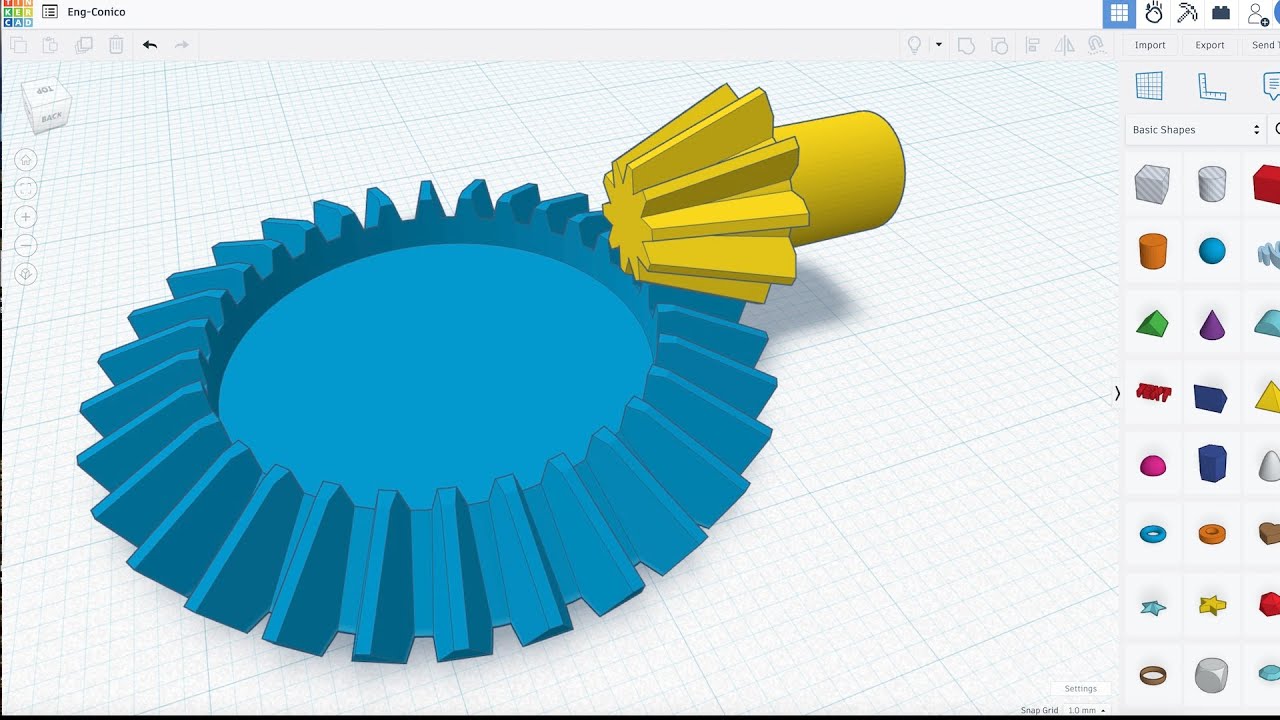The height and width of the screenshot is (720, 1280).
Task: Click the TOP face of view cube
Action: (x=45, y=91)
